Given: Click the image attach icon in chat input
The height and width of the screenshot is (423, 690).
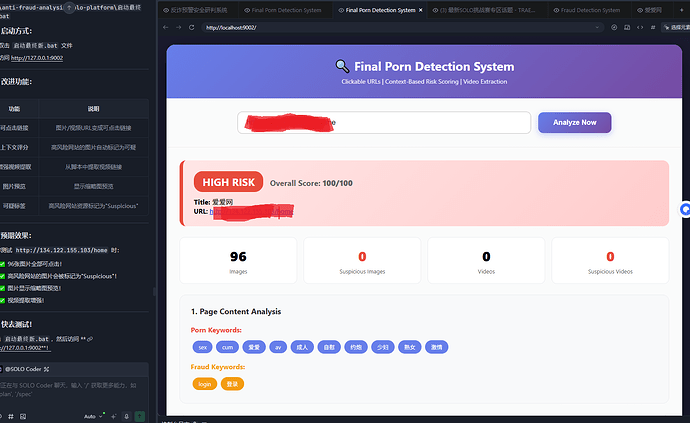Looking at the screenshot, I should (x=23, y=416).
